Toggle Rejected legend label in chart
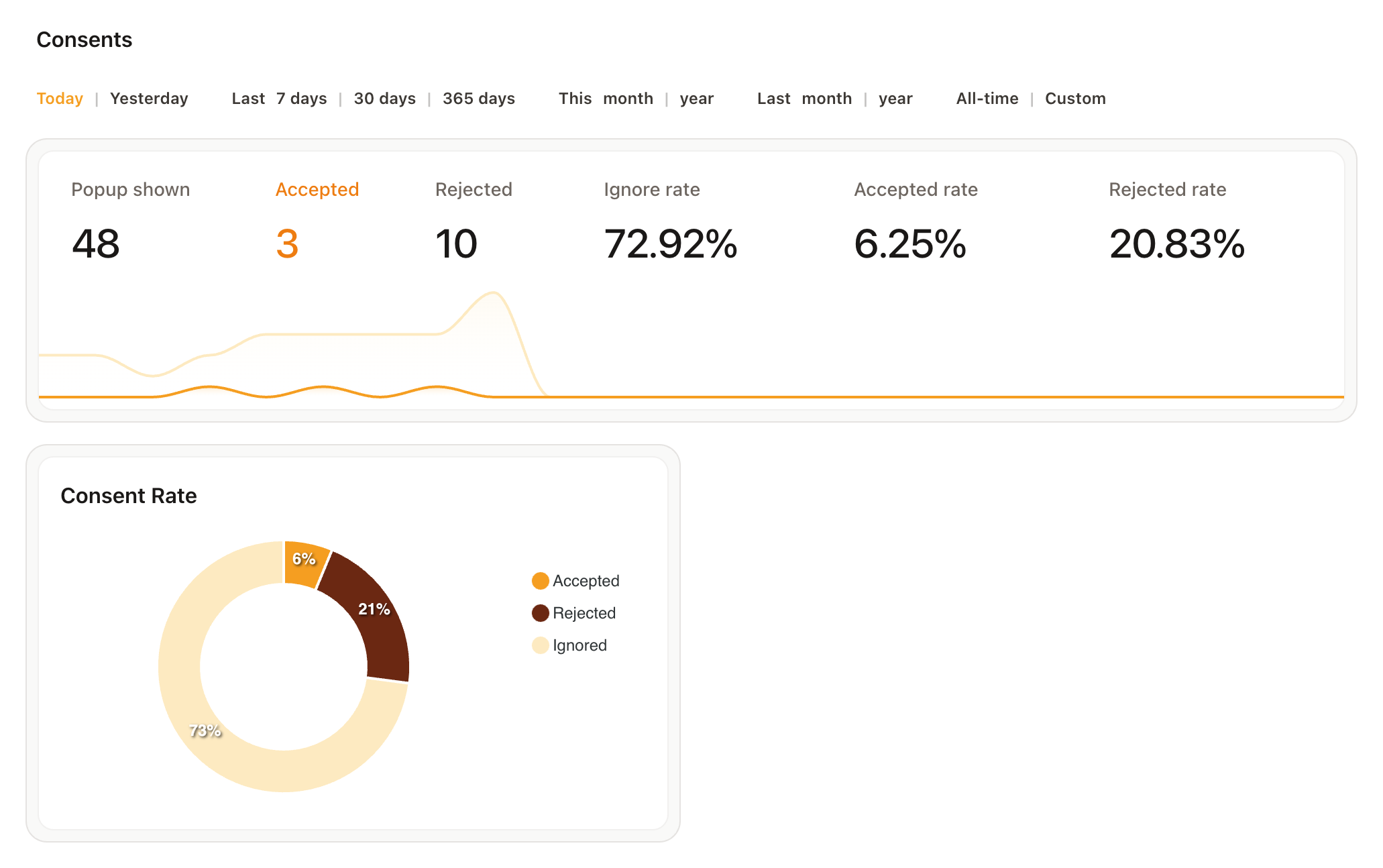 [x=584, y=613]
